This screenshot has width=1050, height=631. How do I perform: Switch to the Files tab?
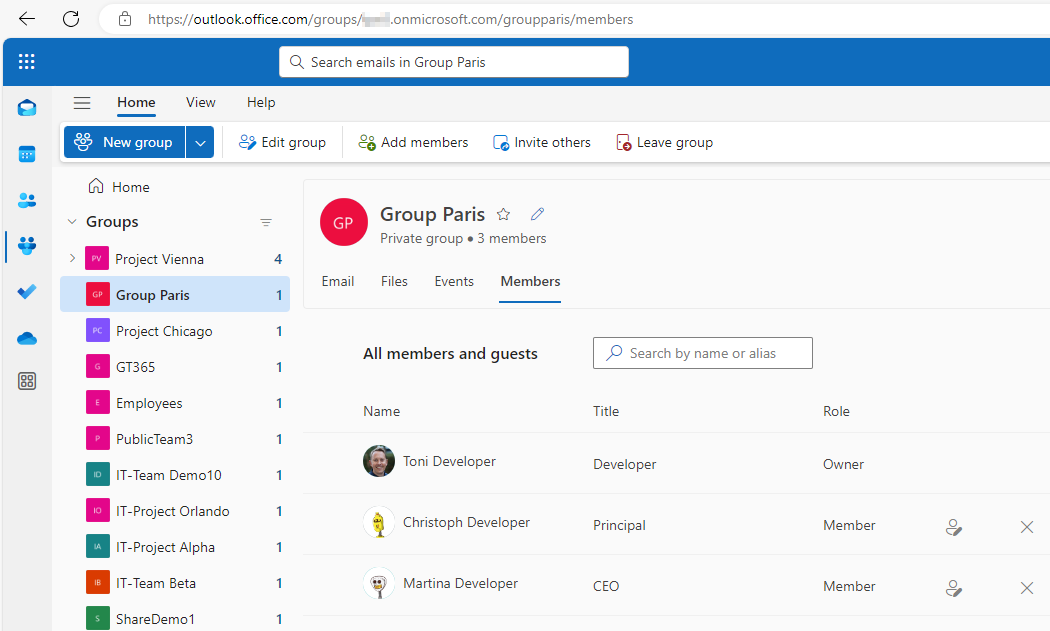tap(394, 281)
